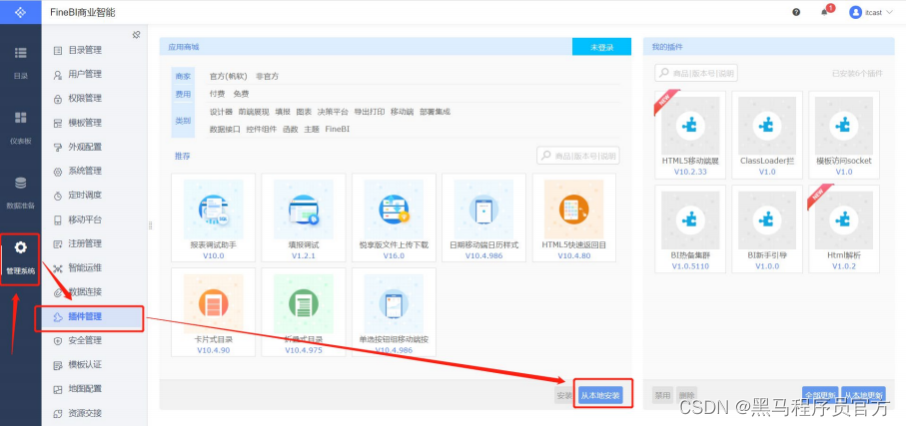Image resolution: width=906 pixels, height=426 pixels.
Task: Click the 全部更新 button
Action: tap(820, 395)
